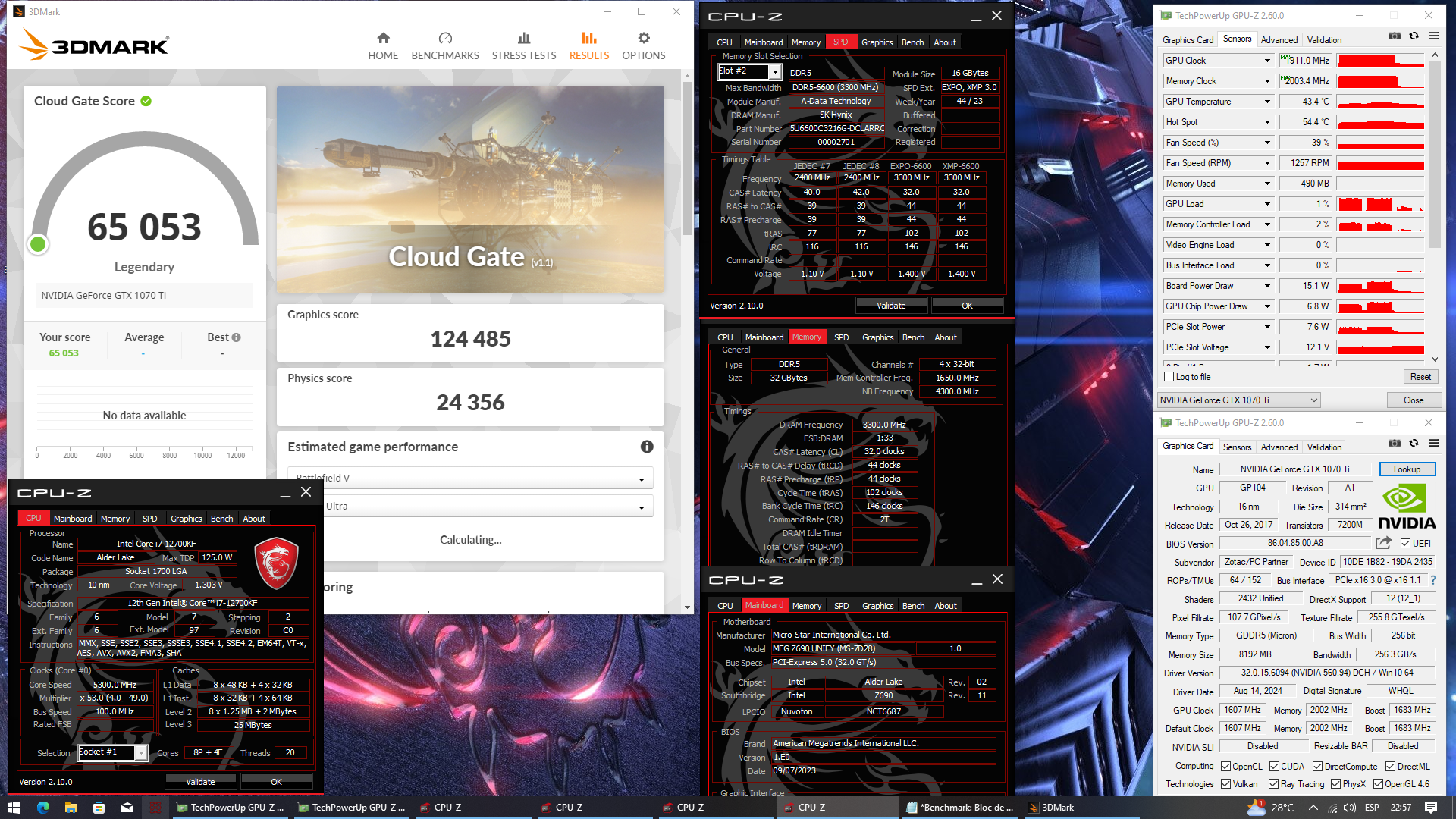The image size is (1456, 819).
Task: Toggle OpenCL checkbox
Action: click(x=1225, y=767)
